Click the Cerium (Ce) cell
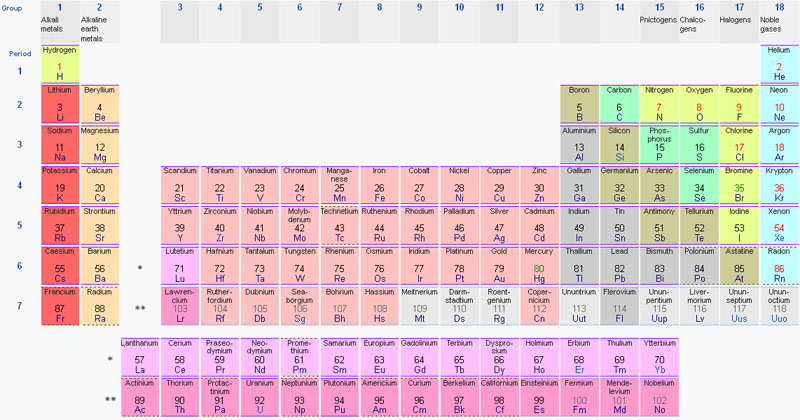800x420 pixels. 180,357
